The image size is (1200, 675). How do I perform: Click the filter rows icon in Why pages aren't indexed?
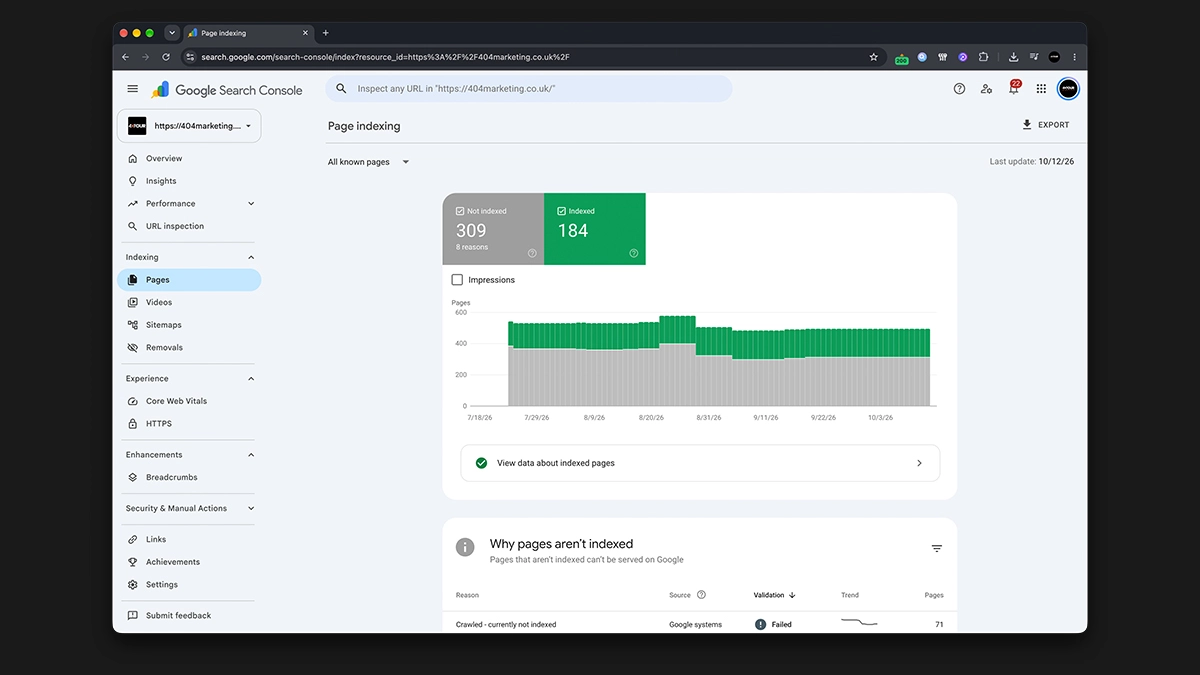[937, 549]
